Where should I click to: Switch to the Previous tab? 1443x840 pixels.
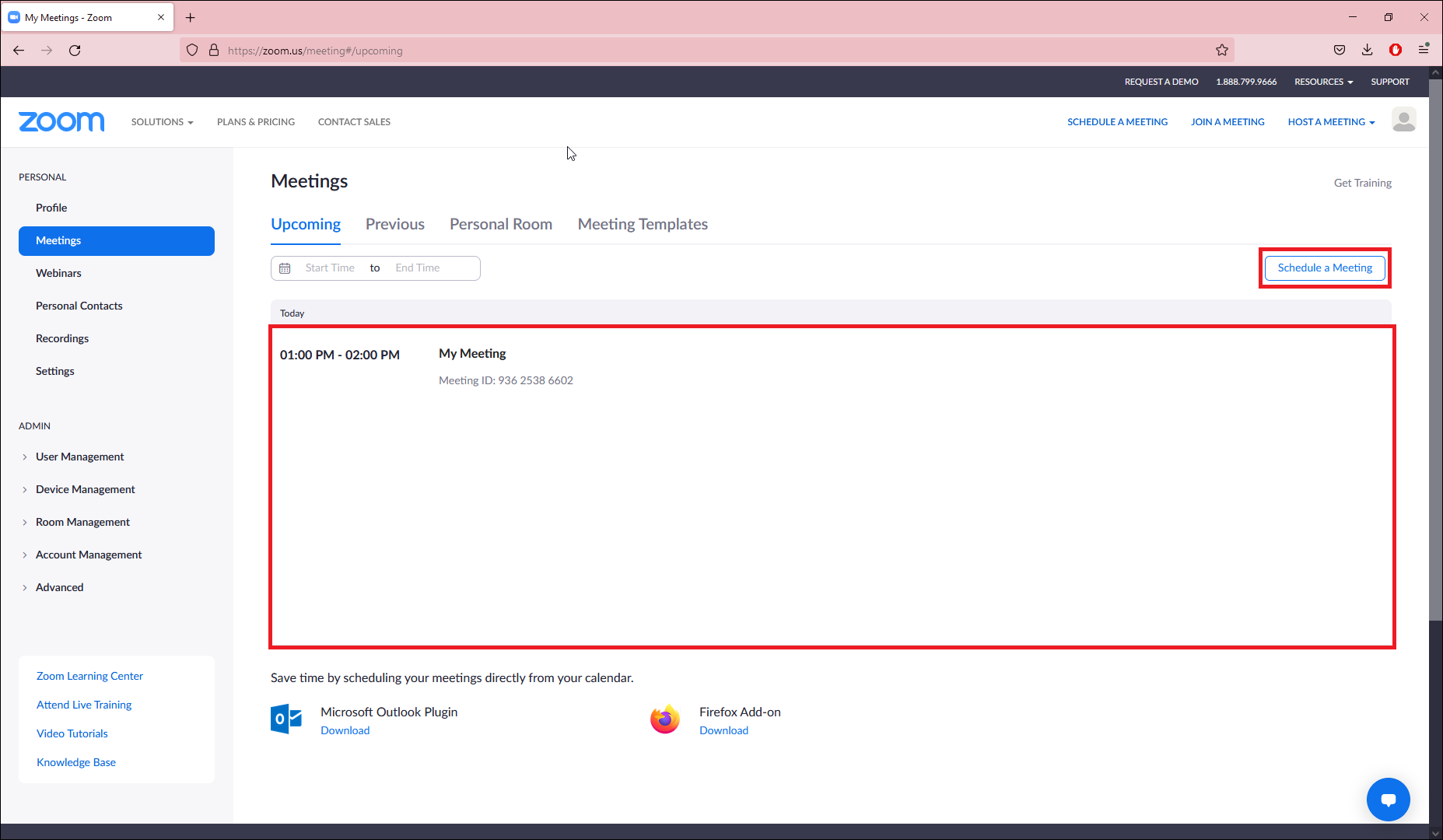point(395,225)
